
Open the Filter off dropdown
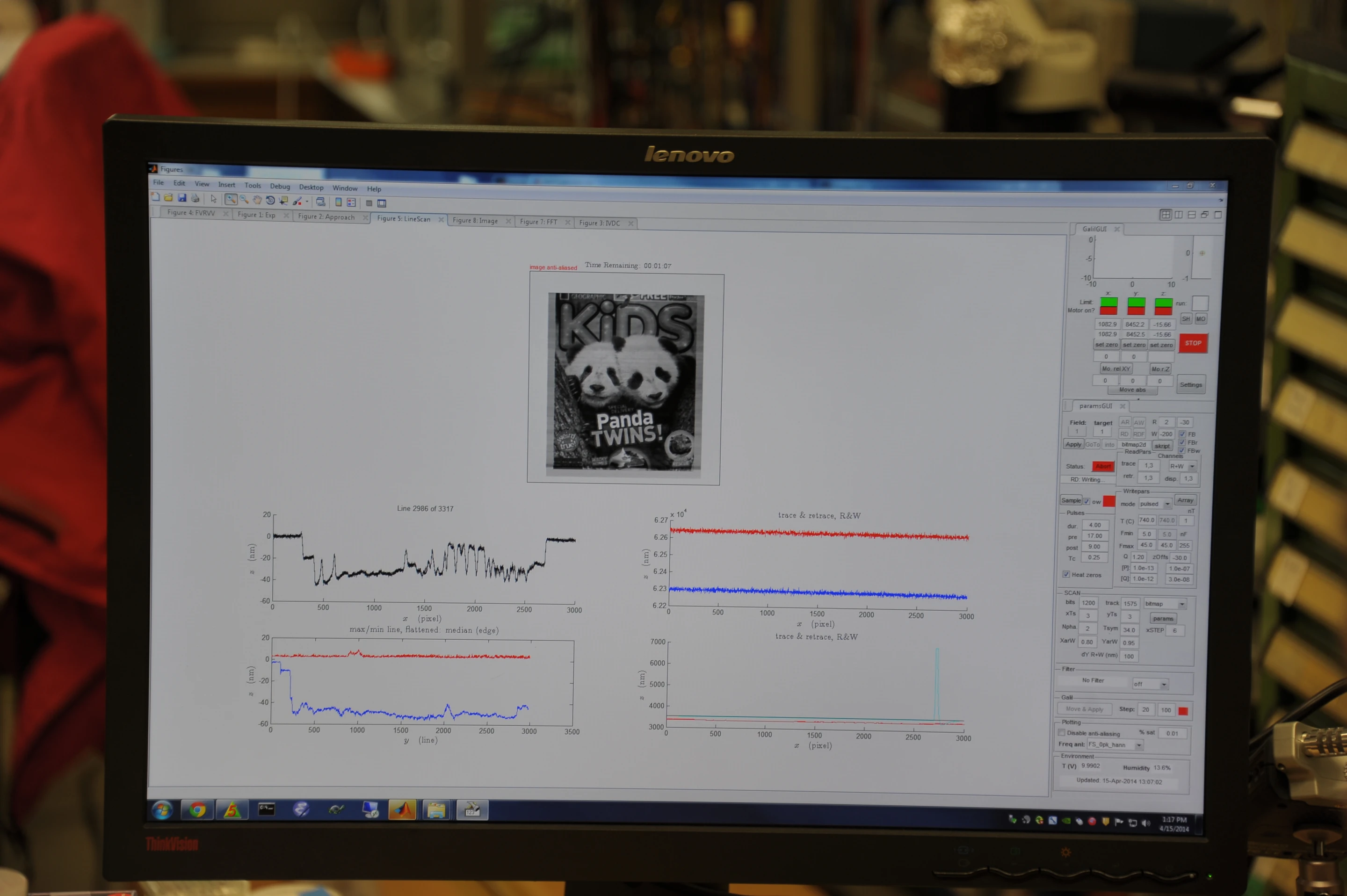point(1151,684)
